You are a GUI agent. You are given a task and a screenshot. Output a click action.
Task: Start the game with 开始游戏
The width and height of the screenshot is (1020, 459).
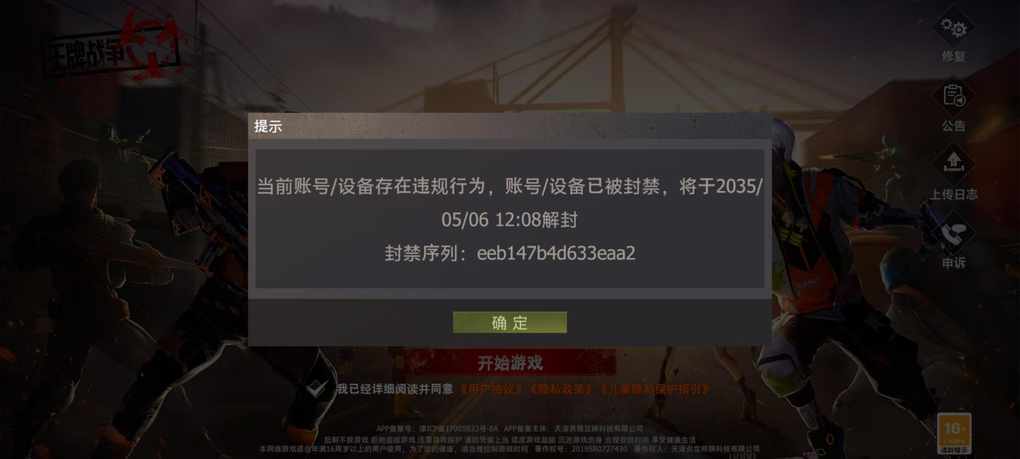510,363
